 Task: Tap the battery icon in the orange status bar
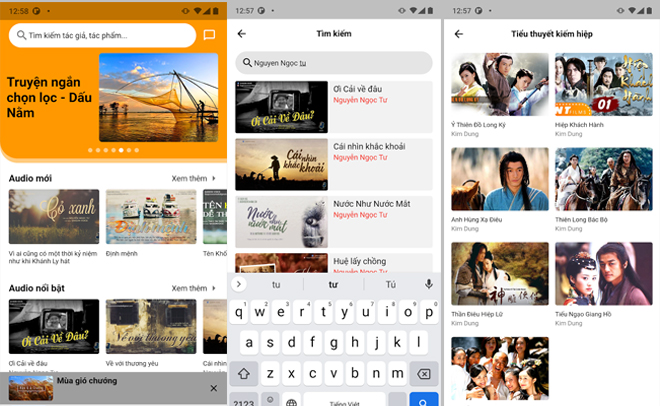point(216,11)
